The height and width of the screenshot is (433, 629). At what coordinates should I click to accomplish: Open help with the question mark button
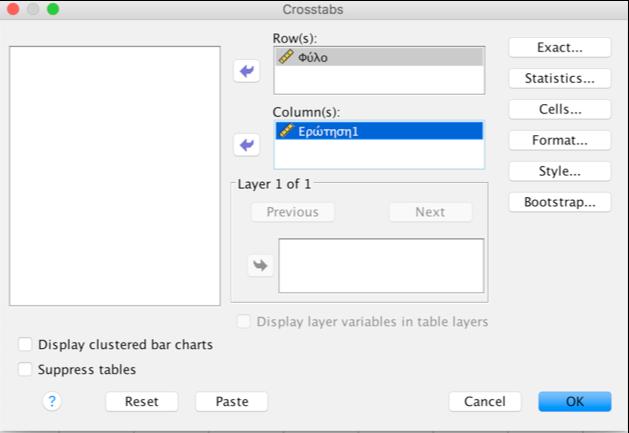coord(52,401)
